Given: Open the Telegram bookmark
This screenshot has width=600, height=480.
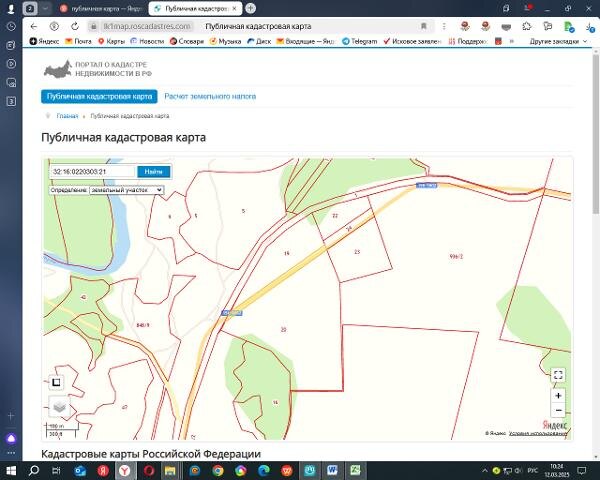Looking at the screenshot, I should [360, 41].
